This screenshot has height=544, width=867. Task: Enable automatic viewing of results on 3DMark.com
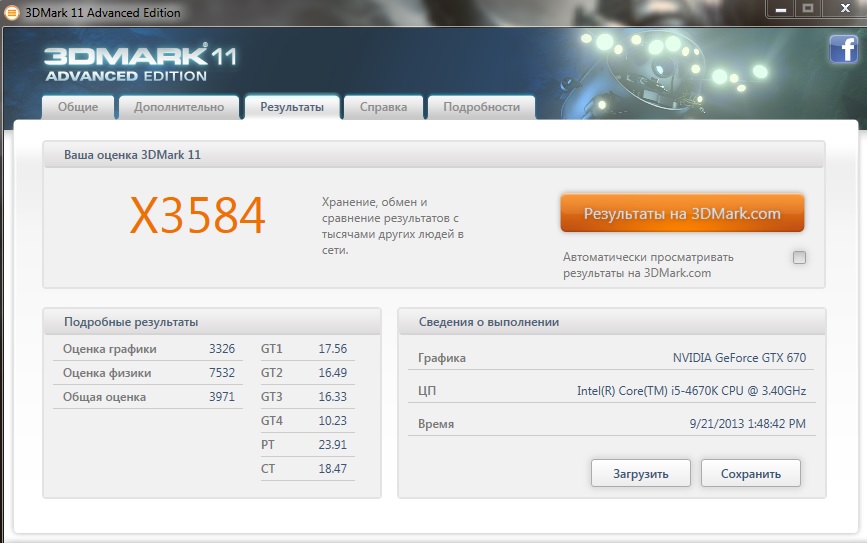coord(799,257)
